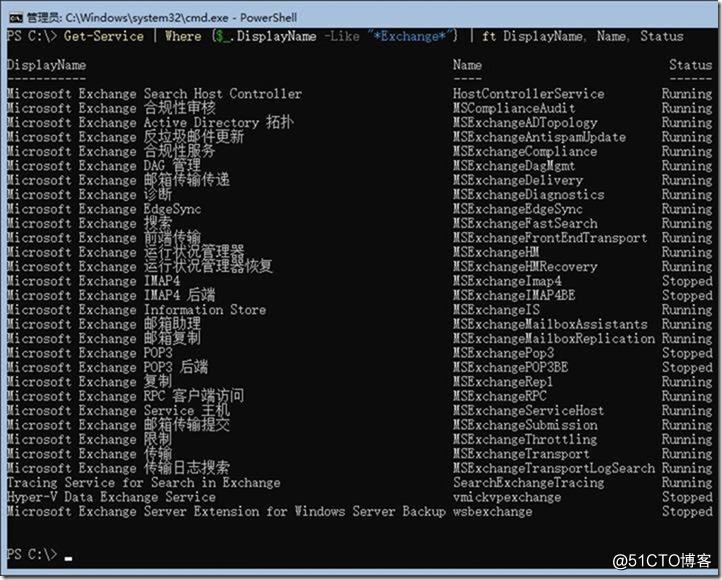Image resolution: width=722 pixels, height=580 pixels.
Task: Click the 'Get-Service' command text
Action: click(x=104, y=36)
